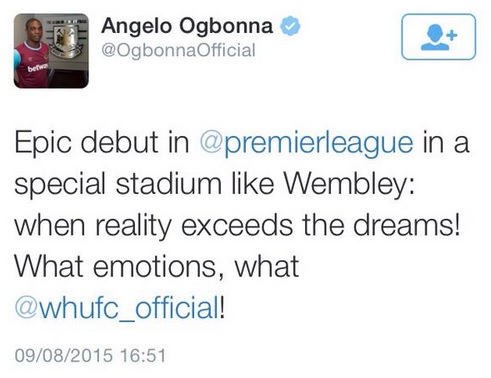Click the '@' symbol before premierleague

coord(211,143)
